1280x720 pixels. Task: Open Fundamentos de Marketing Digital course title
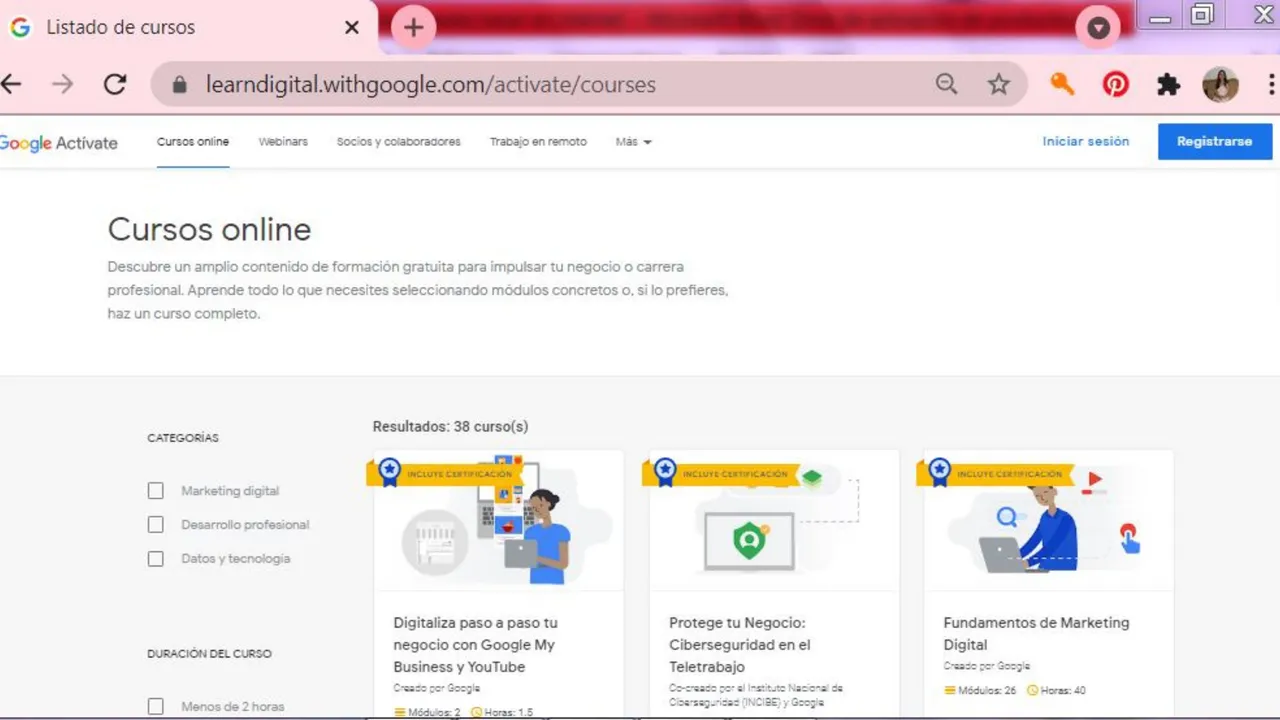(x=1036, y=634)
